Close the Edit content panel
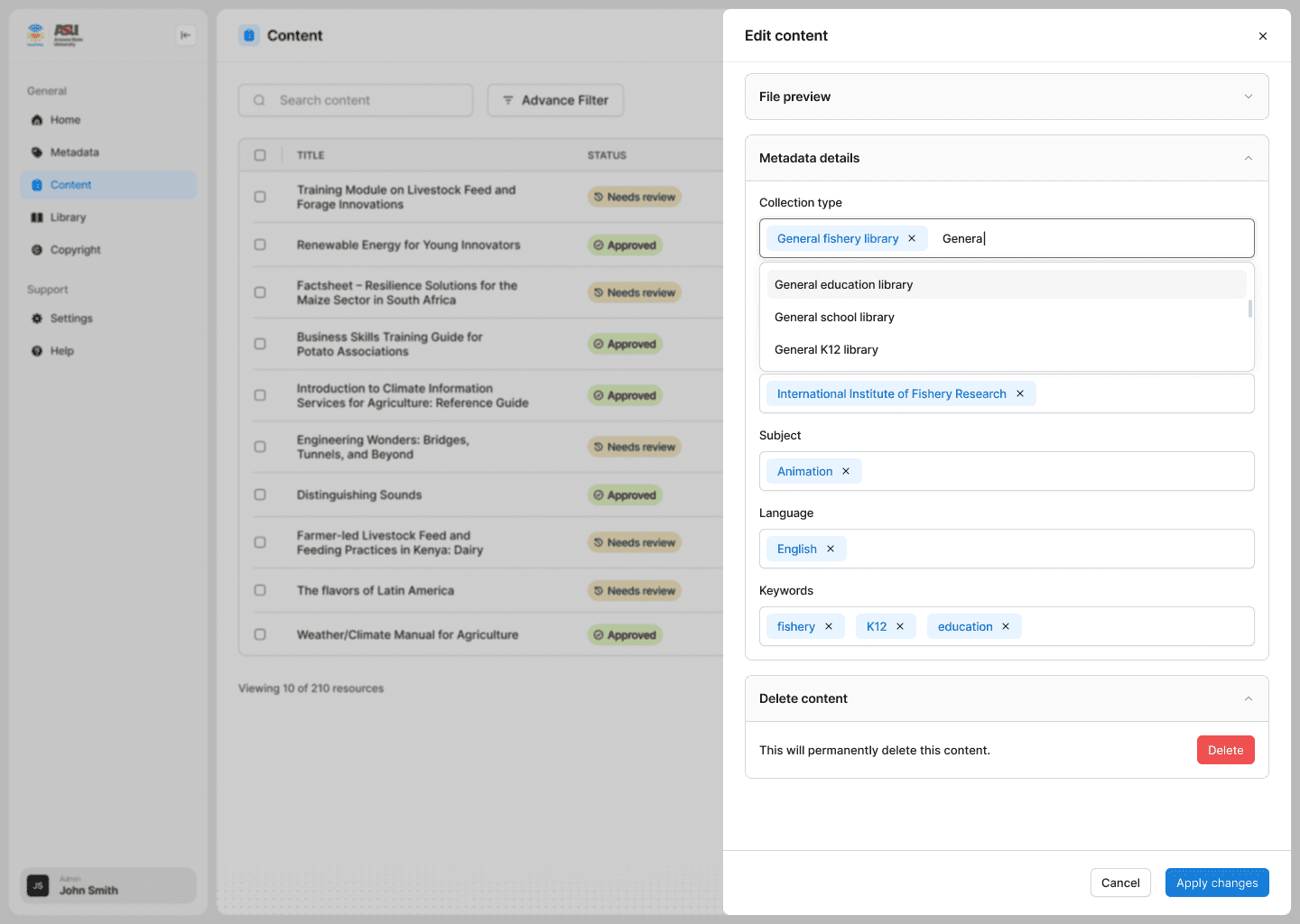Image resolution: width=1300 pixels, height=924 pixels. tap(1263, 36)
